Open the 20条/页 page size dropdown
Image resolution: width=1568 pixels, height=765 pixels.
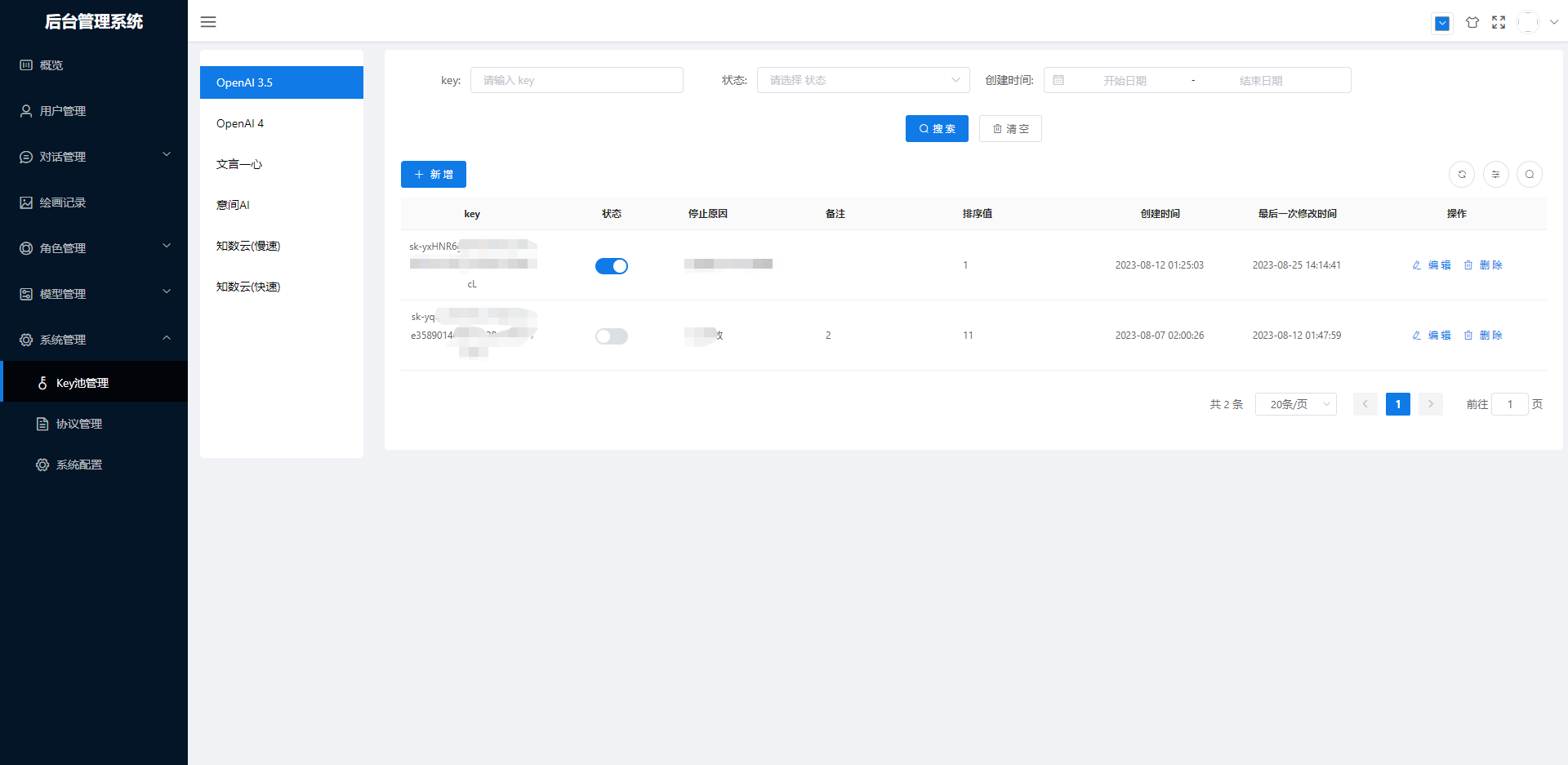pyautogui.click(x=1295, y=404)
